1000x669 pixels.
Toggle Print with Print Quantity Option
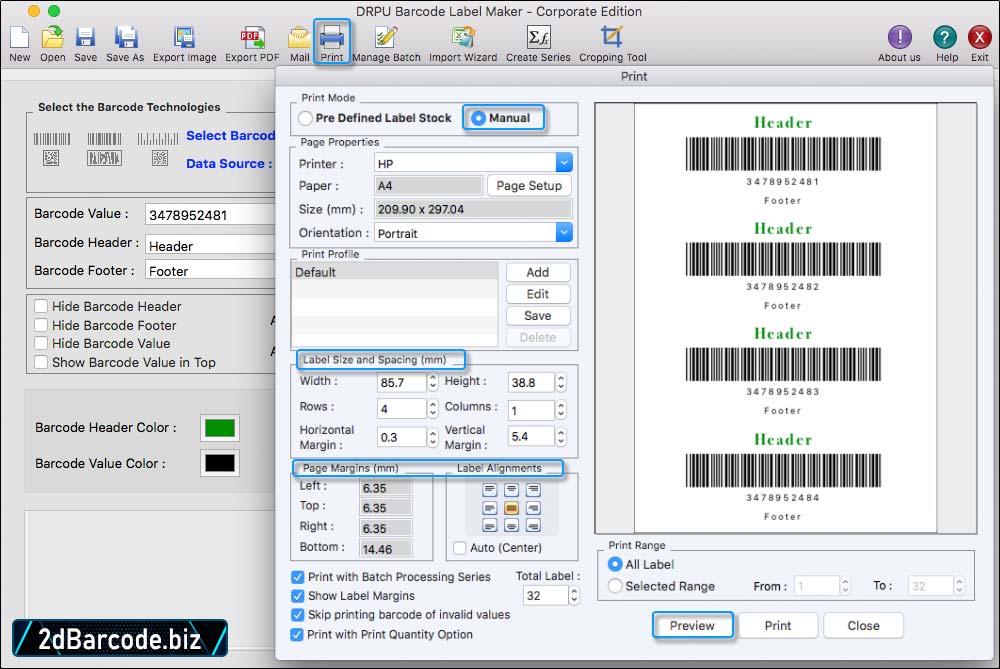(x=297, y=635)
